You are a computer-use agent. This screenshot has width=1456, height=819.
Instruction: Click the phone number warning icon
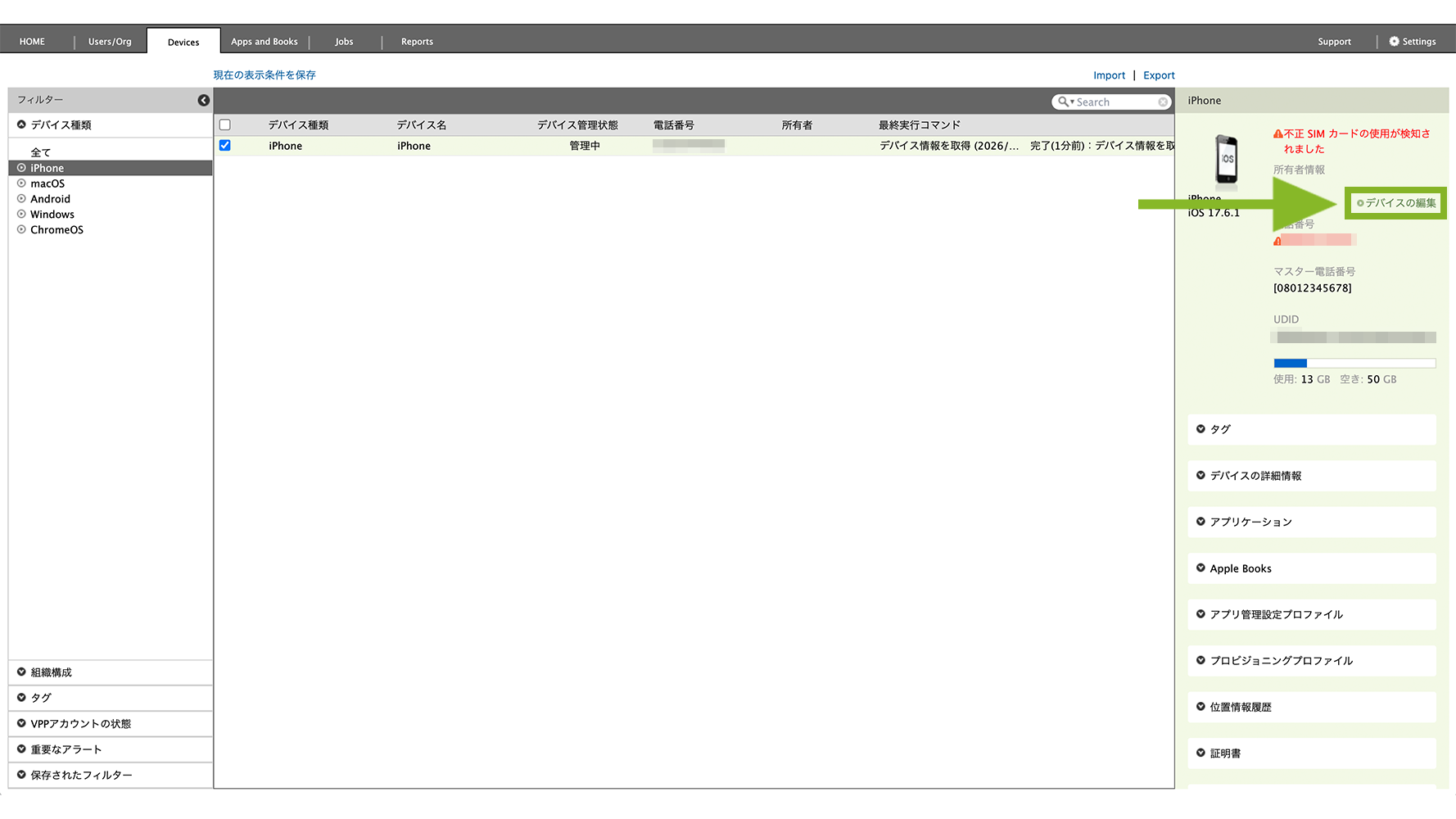pos(1277,241)
